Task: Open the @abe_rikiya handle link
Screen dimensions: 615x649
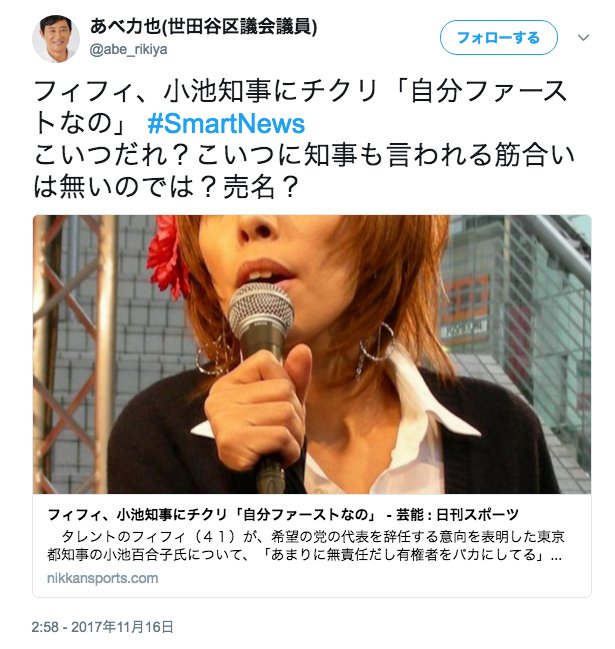Action: 128,49
